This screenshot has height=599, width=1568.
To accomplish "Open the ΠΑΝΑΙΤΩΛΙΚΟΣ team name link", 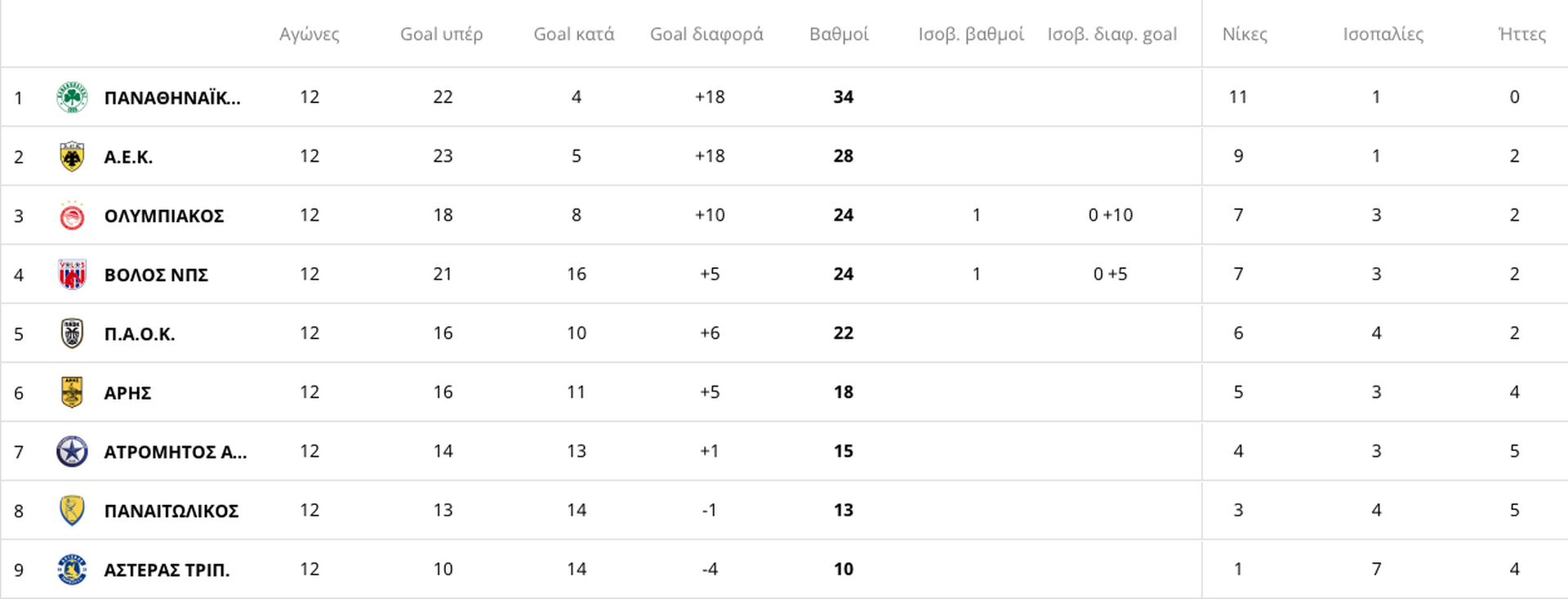I will click(x=171, y=511).
